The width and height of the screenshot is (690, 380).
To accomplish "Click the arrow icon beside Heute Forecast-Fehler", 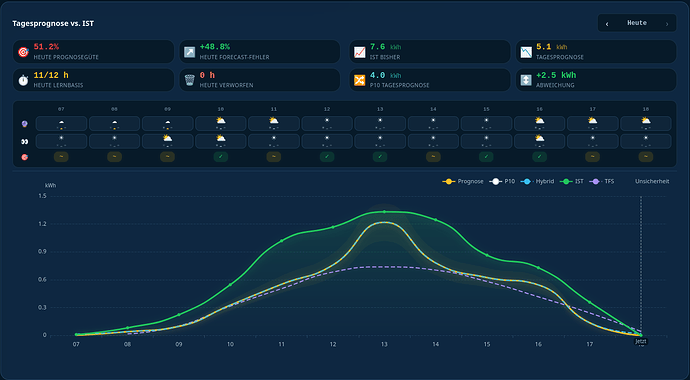I will click(x=189, y=52).
